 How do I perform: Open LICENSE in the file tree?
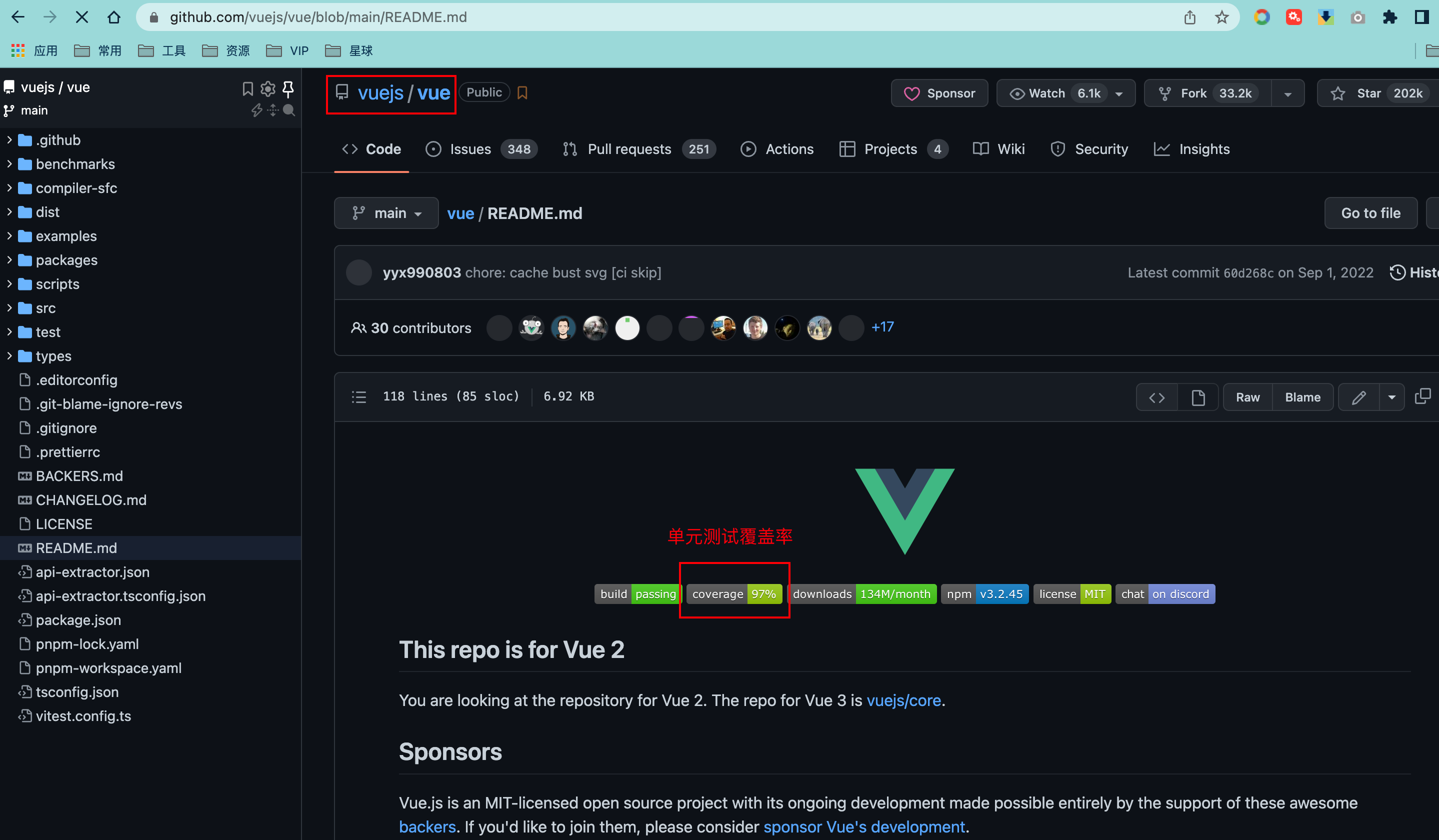(64, 524)
